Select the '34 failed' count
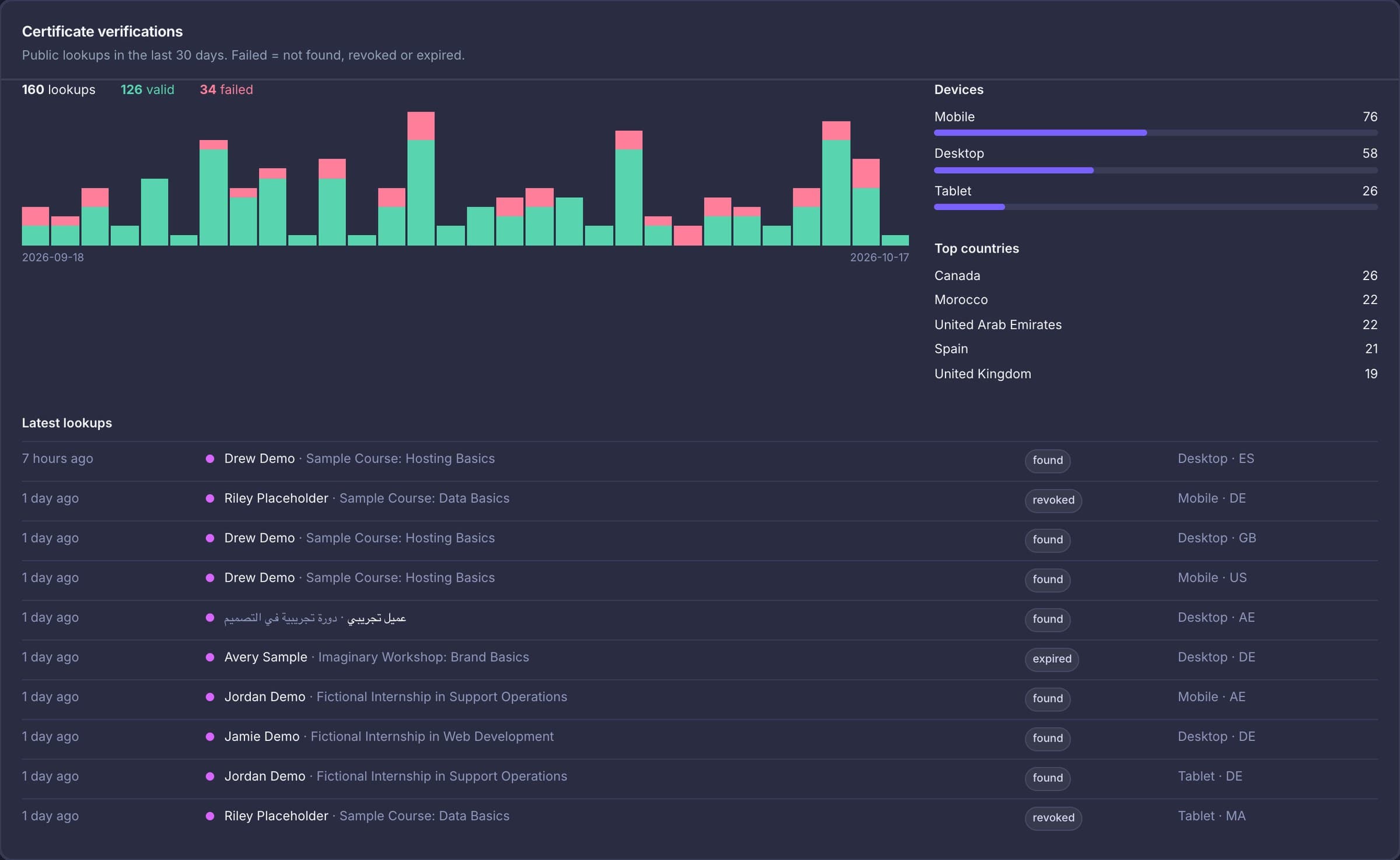 pyautogui.click(x=226, y=90)
